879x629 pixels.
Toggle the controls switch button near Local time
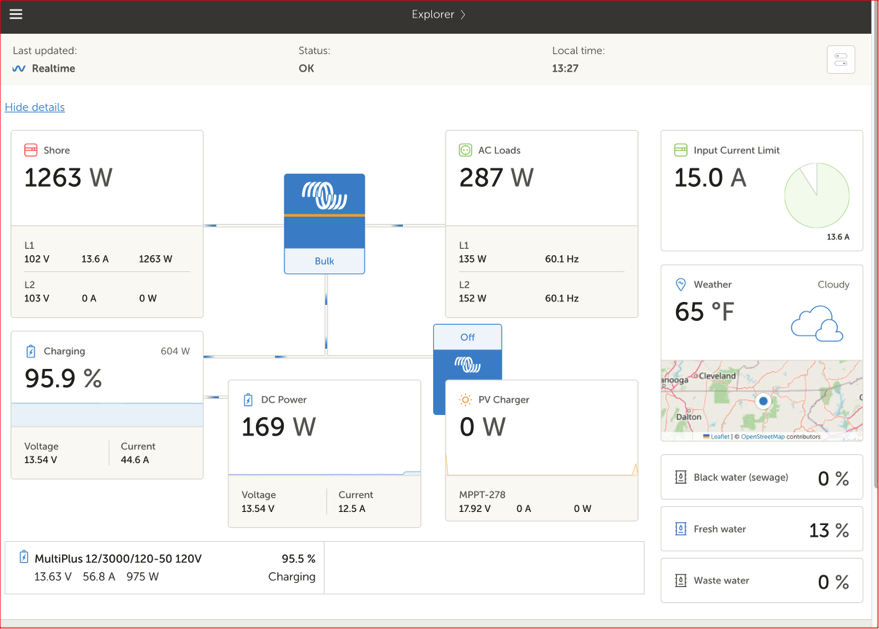tap(841, 59)
